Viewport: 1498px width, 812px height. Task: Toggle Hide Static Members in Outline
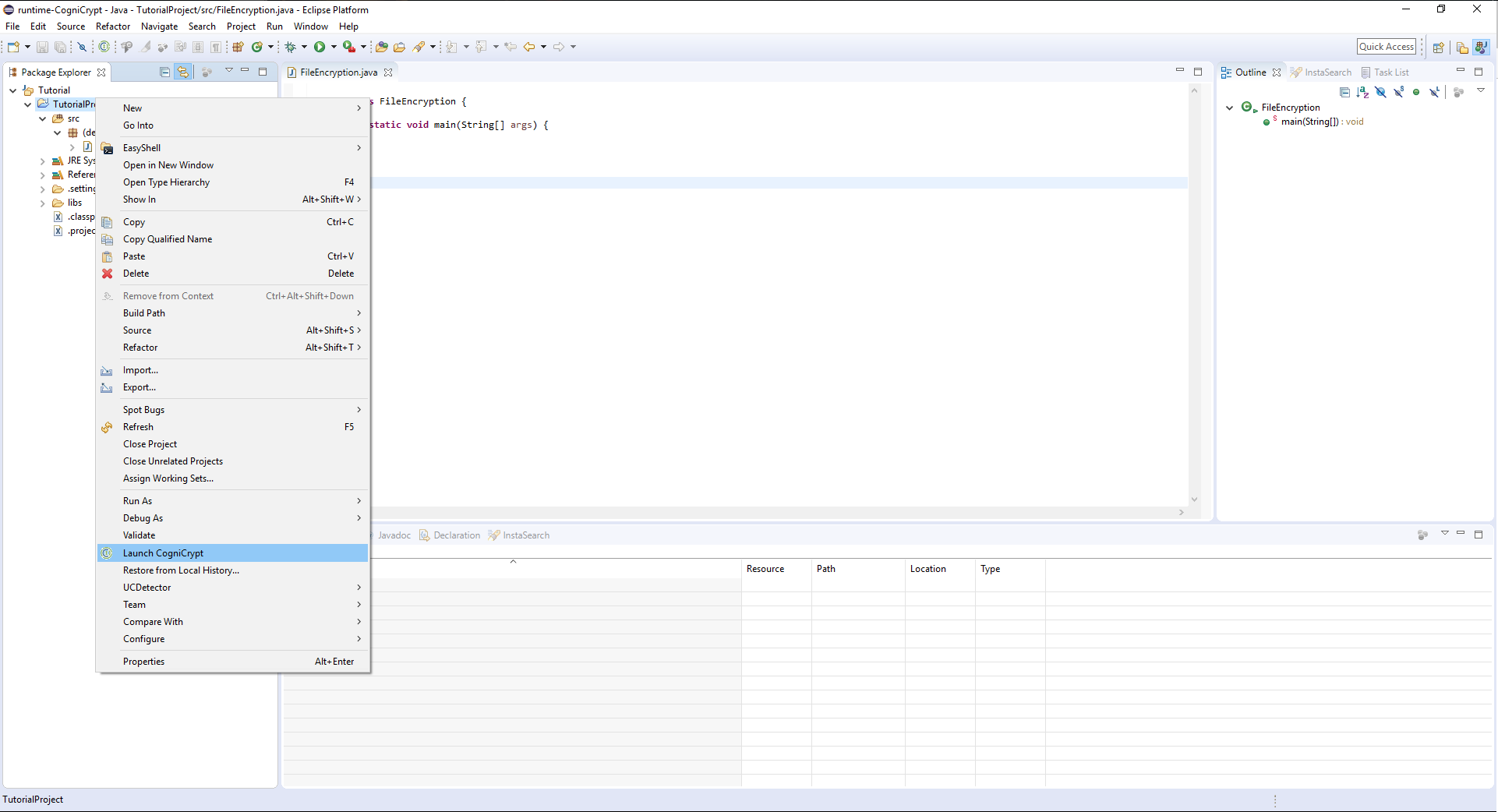[x=1399, y=92]
